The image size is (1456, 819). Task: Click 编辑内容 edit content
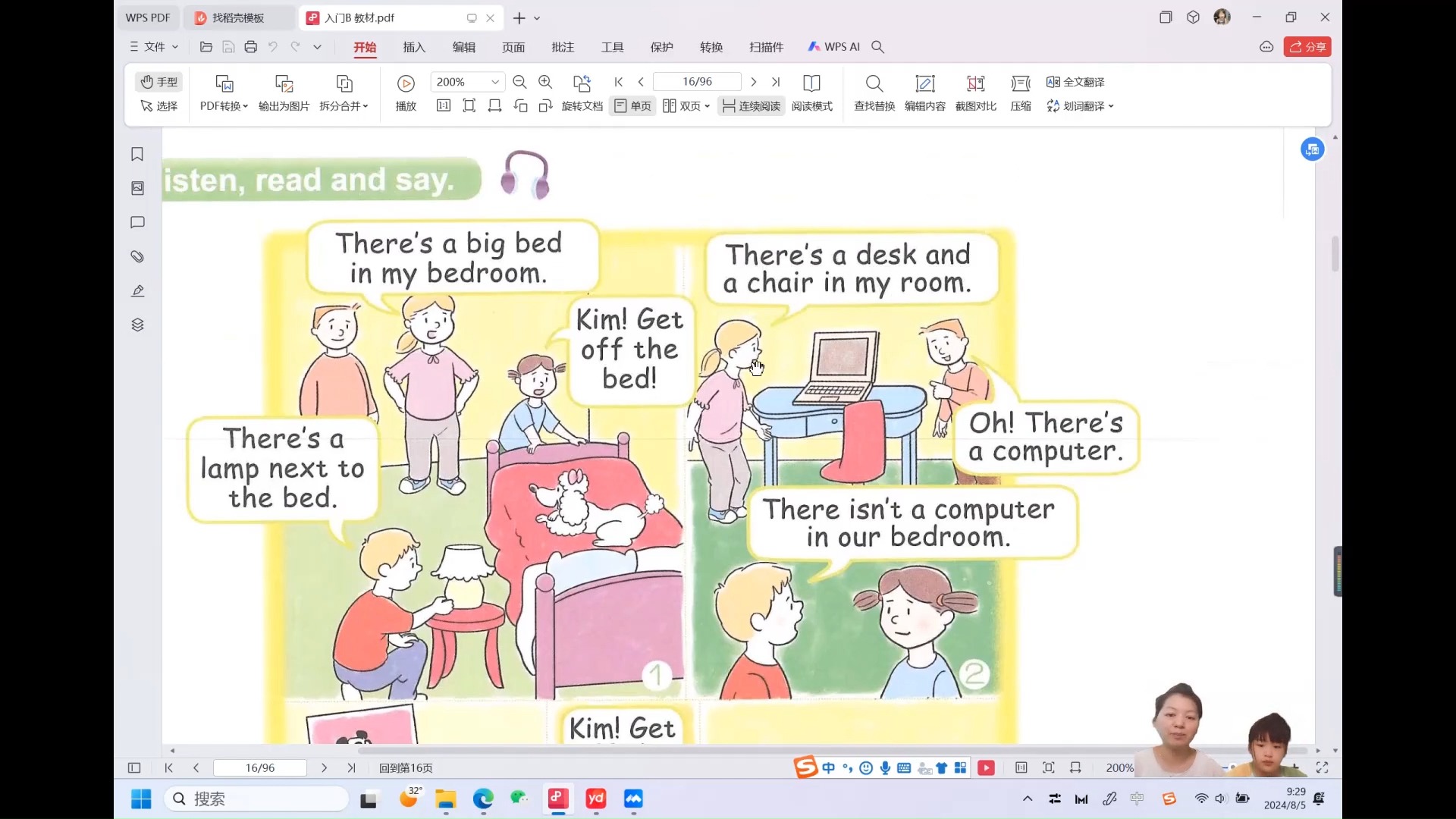(x=925, y=93)
